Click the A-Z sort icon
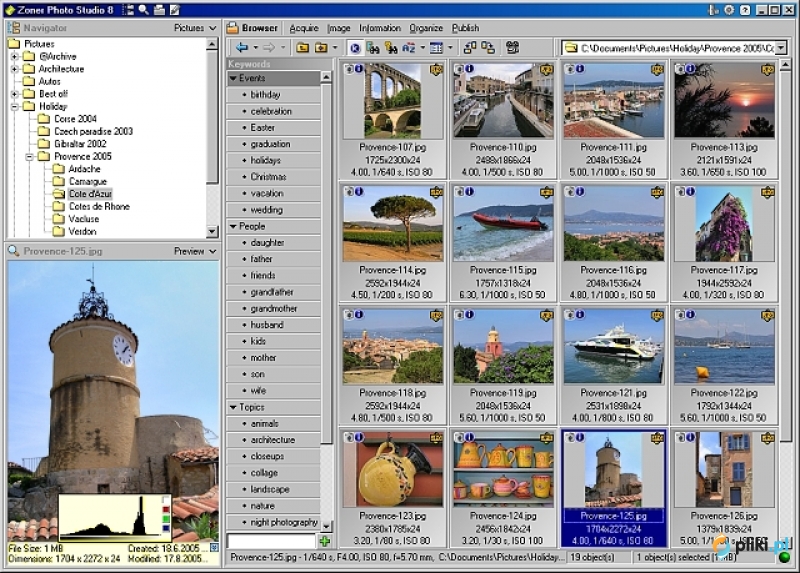The image size is (800, 573). tap(409, 48)
